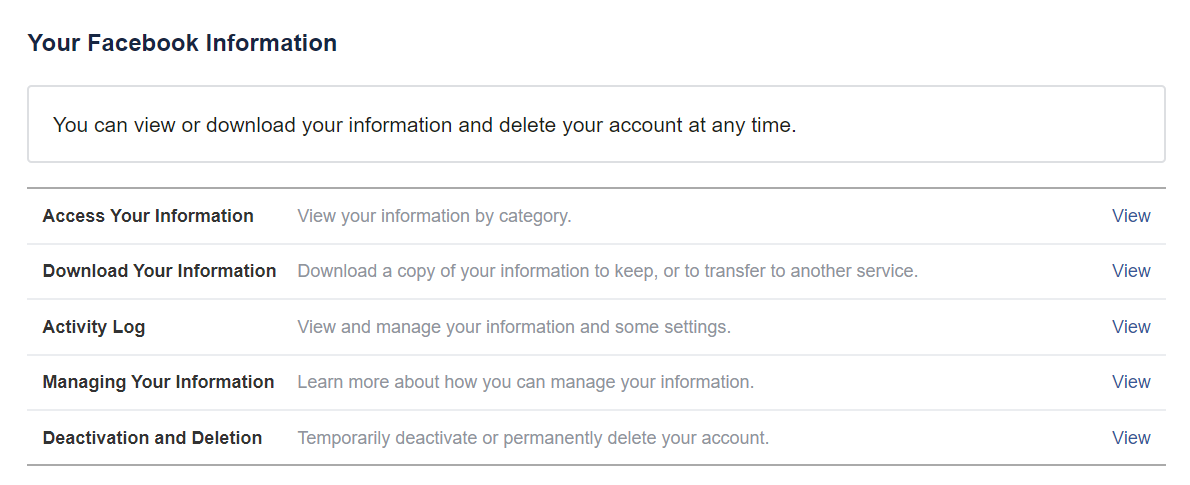The image size is (1190, 485).
Task: Select the Download Your Information row title
Action: point(159,271)
